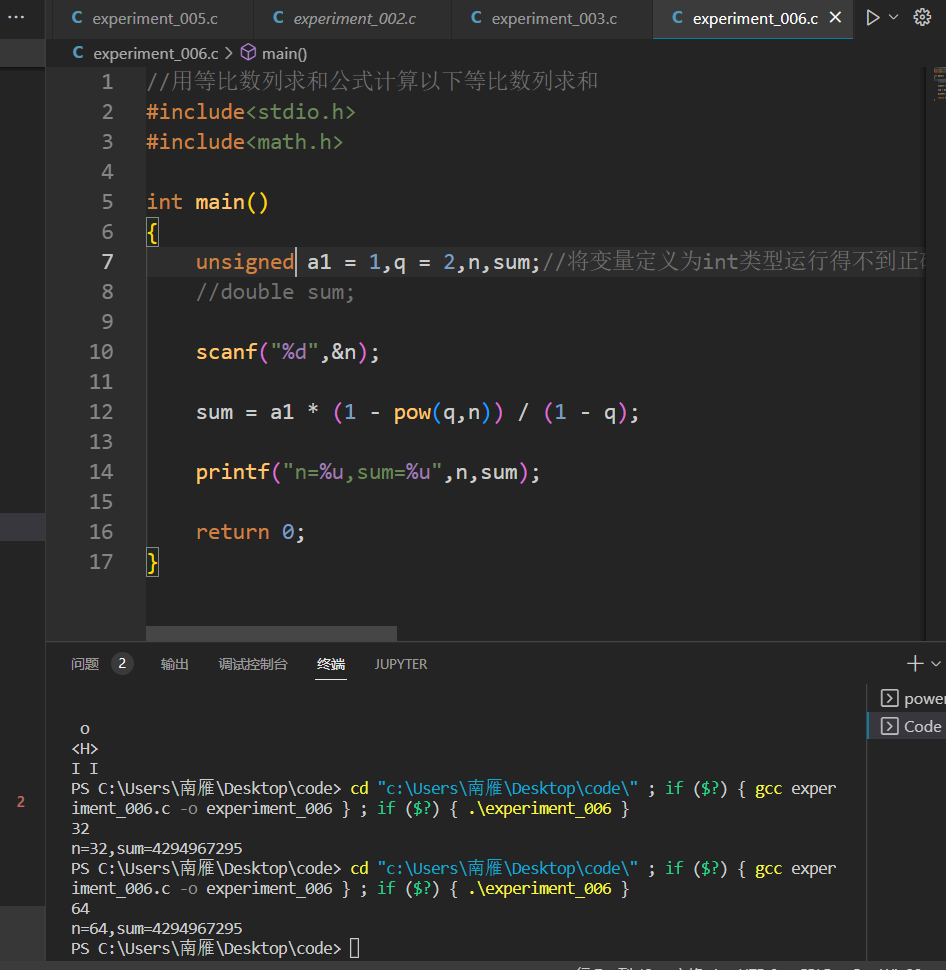Select the Code terminal entry icon
Viewport: 946px width, 970px height.
point(888,726)
